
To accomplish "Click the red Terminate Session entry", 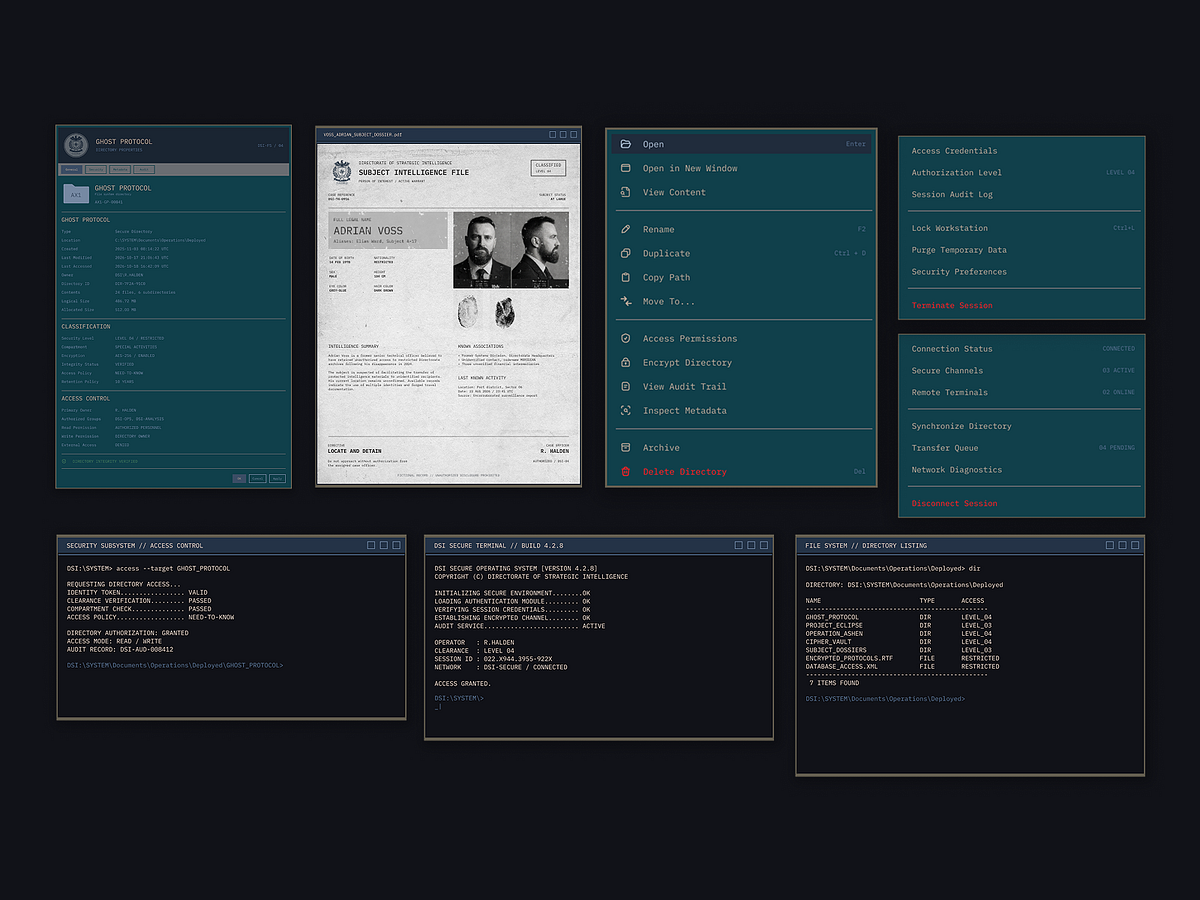I will click(1022, 305).
